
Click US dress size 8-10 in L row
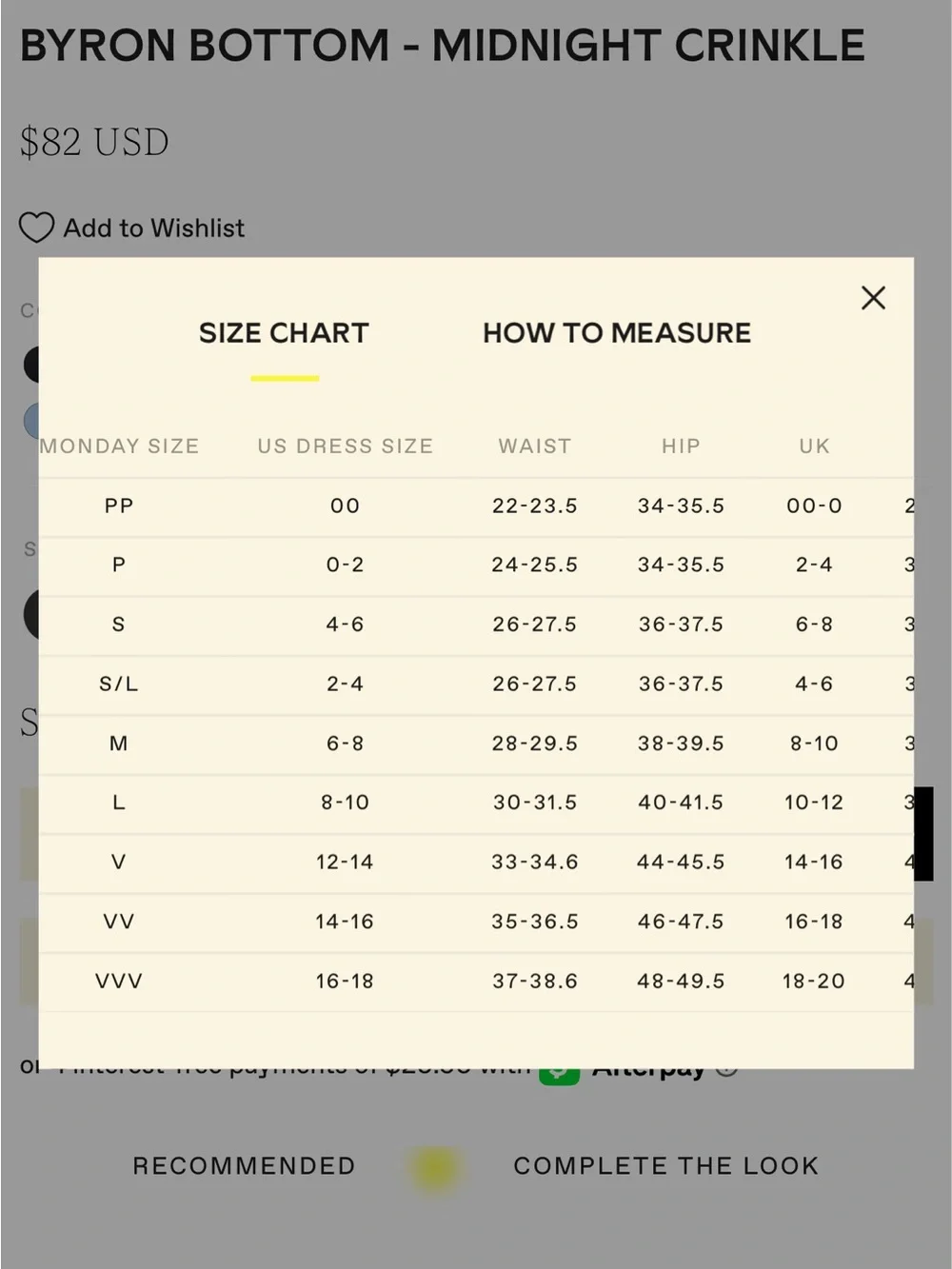click(x=345, y=803)
